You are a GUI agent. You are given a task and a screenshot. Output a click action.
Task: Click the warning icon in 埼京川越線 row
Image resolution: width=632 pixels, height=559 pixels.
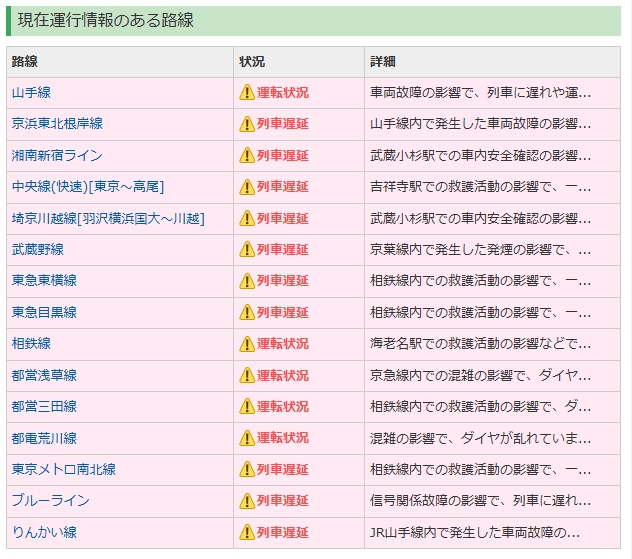[247, 218]
